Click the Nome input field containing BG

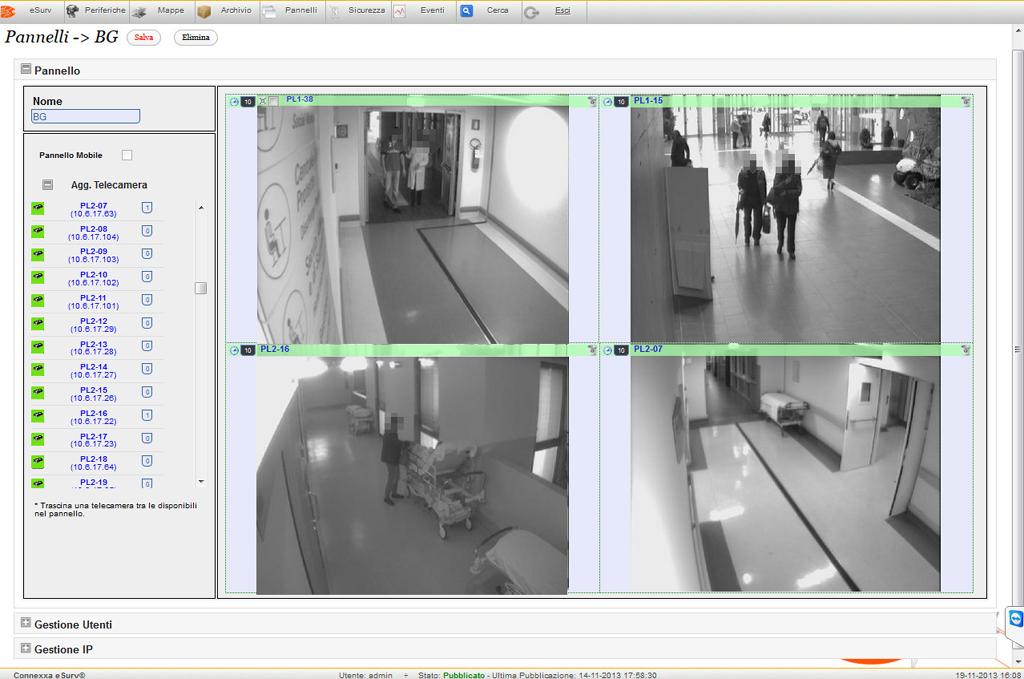tap(85, 117)
